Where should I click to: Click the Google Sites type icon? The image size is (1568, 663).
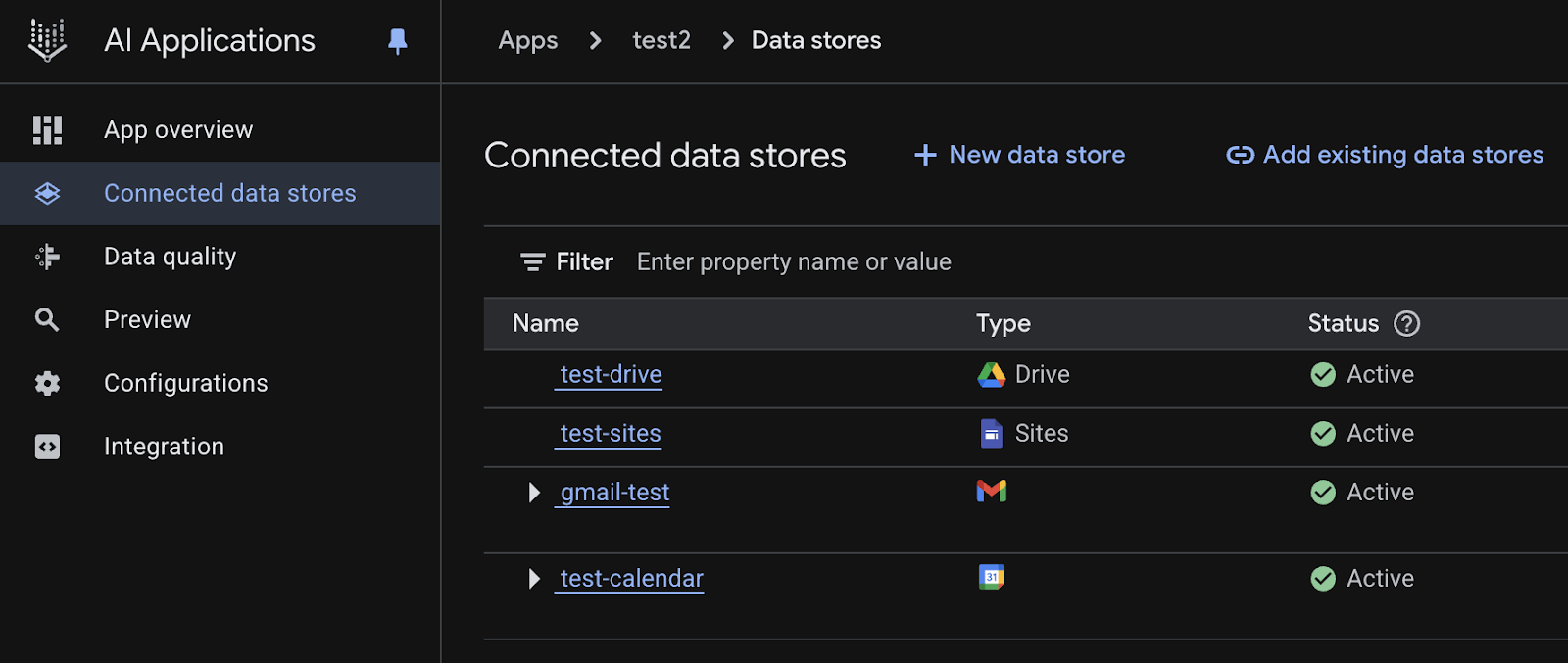[x=991, y=433]
